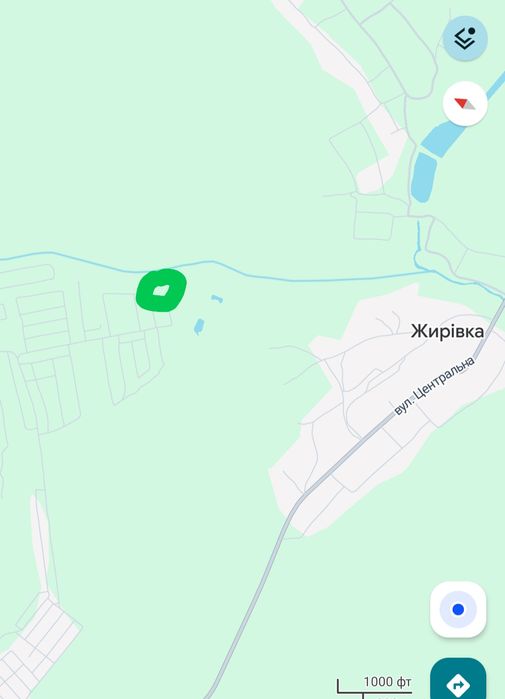Tap the green highlighted plot marker
Image resolution: width=505 pixels, height=699 pixels.
161,290
